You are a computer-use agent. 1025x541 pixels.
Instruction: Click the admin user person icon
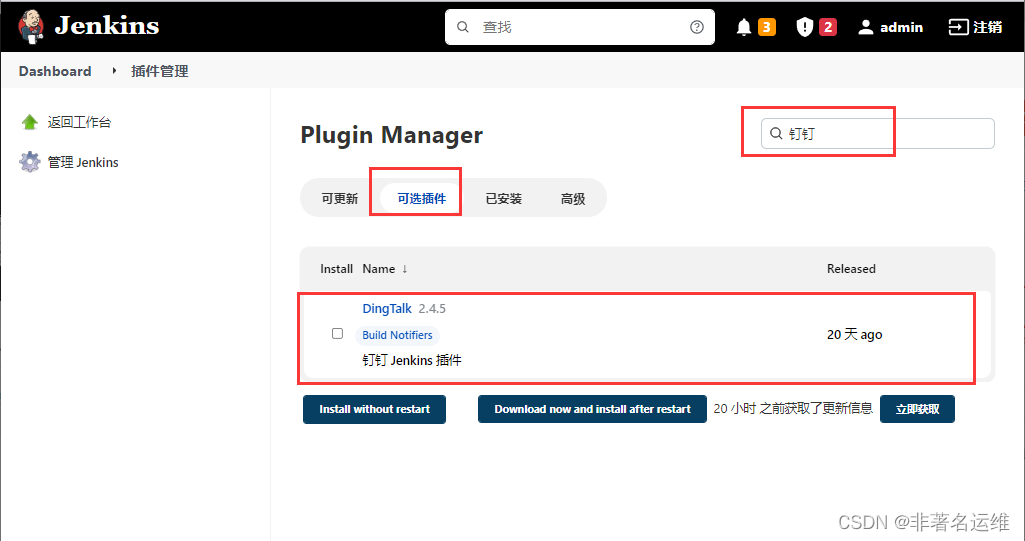[x=865, y=27]
